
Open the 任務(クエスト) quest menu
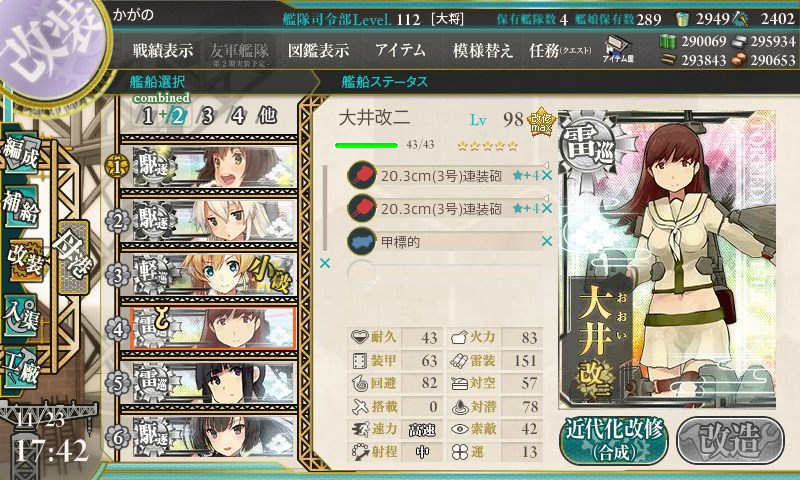pyautogui.click(x=560, y=50)
